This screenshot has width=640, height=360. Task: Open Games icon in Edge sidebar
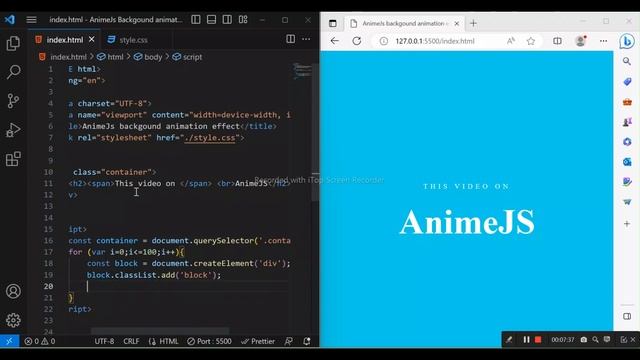click(627, 122)
